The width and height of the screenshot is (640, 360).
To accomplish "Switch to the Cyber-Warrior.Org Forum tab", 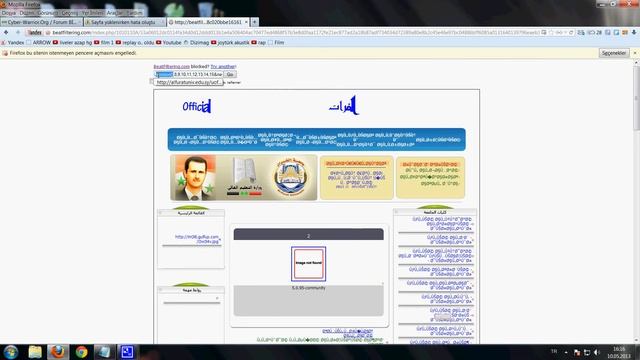I will point(41,22).
